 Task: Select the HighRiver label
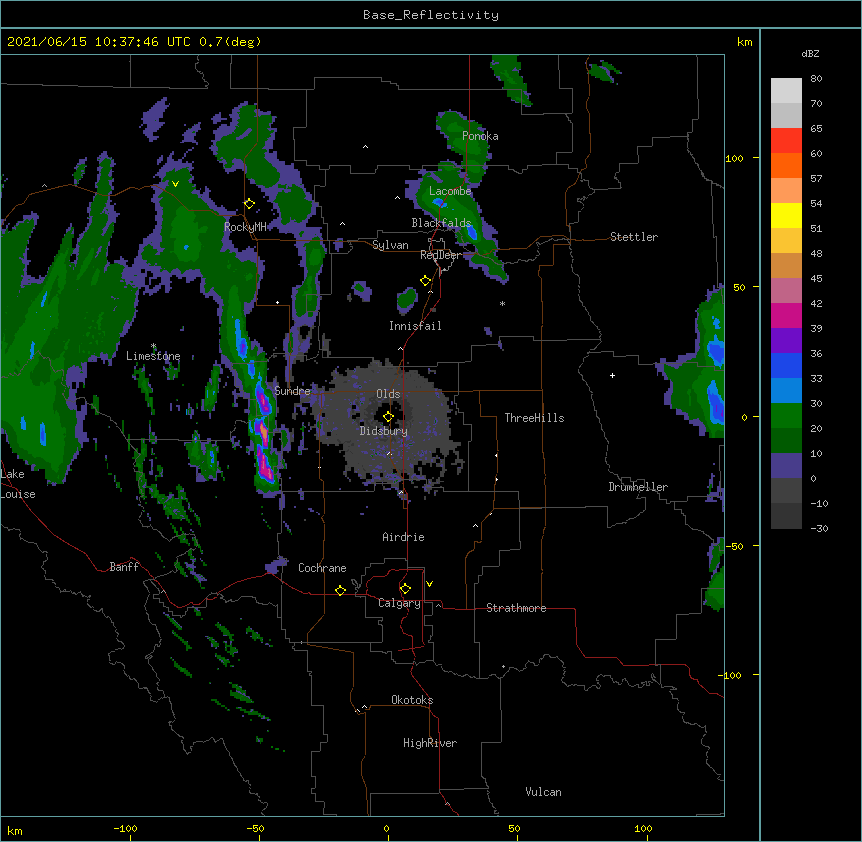[x=430, y=743]
